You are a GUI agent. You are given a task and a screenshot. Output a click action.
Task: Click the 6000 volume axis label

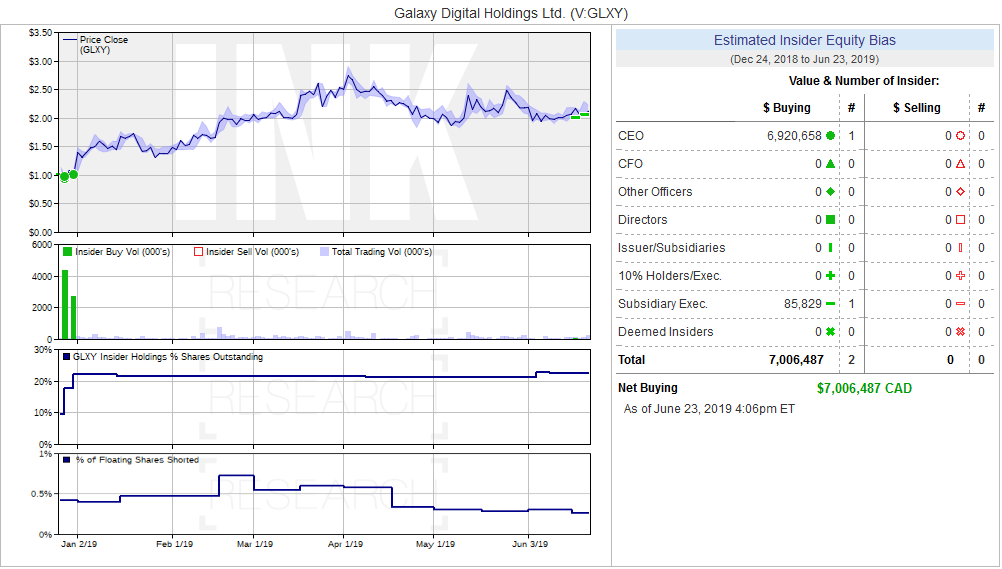pyautogui.click(x=42, y=245)
